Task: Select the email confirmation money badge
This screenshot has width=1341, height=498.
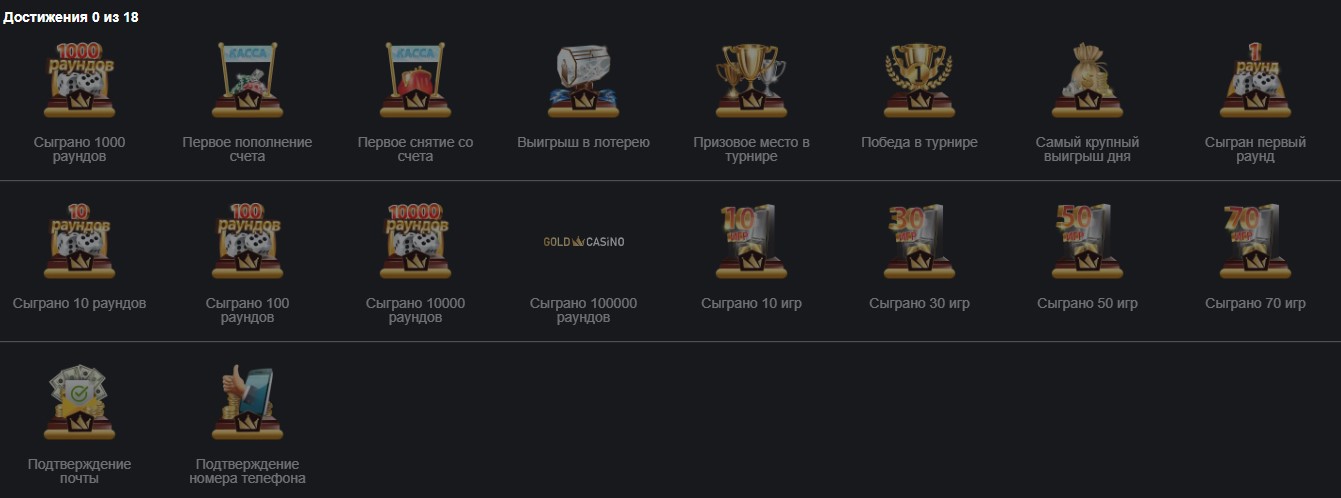Action: (x=79, y=402)
